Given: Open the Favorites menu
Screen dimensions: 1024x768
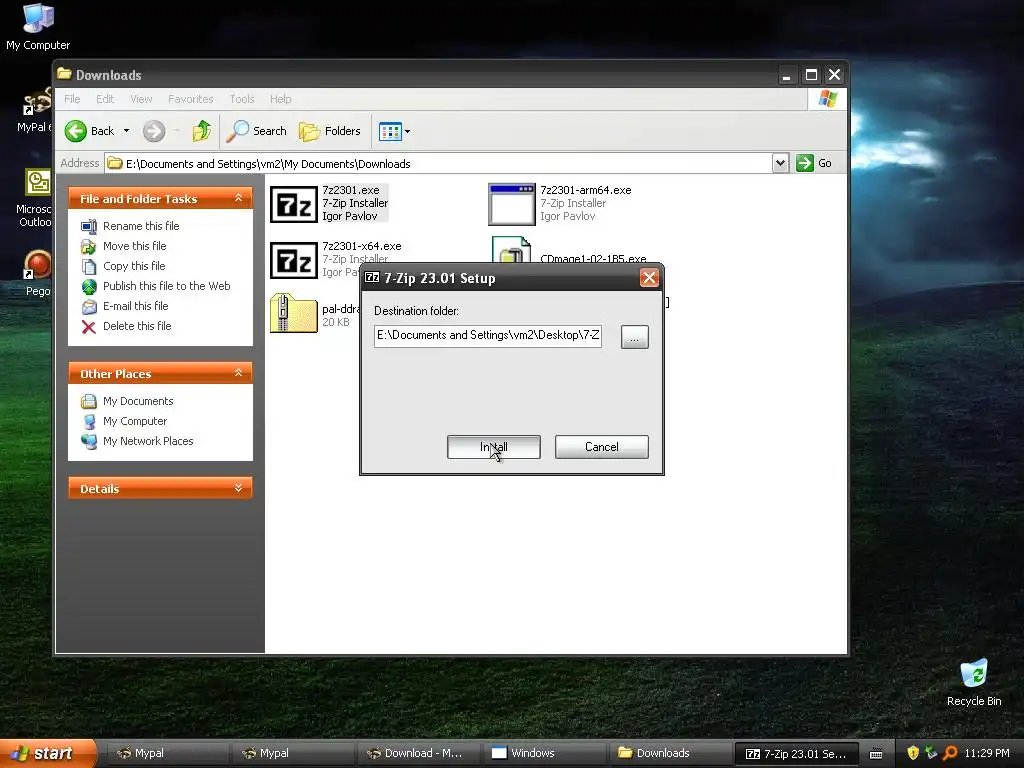Looking at the screenshot, I should click(x=191, y=99).
